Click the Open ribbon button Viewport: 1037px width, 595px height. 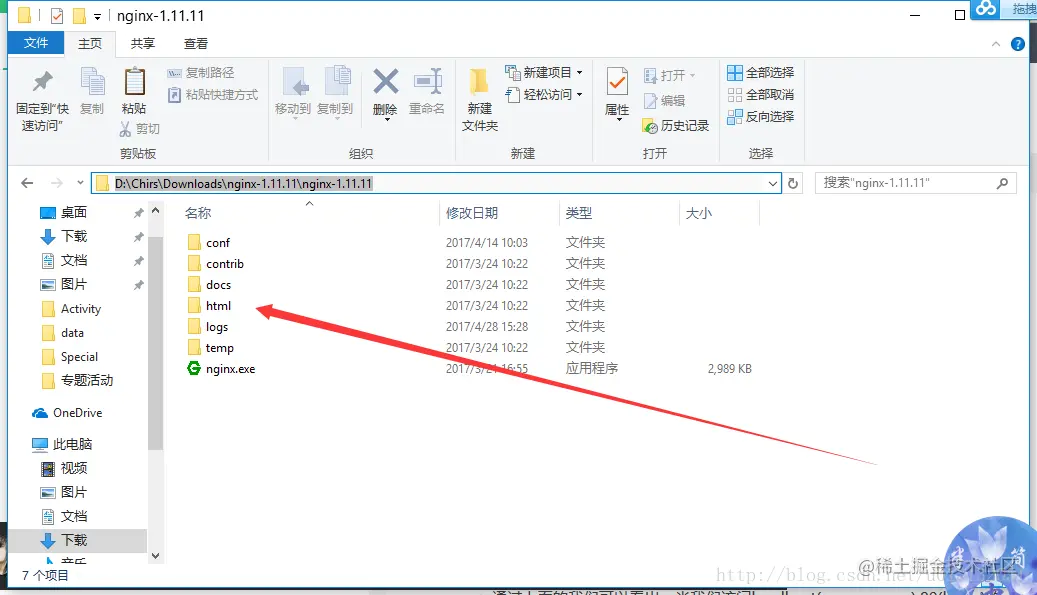pyautogui.click(x=670, y=75)
